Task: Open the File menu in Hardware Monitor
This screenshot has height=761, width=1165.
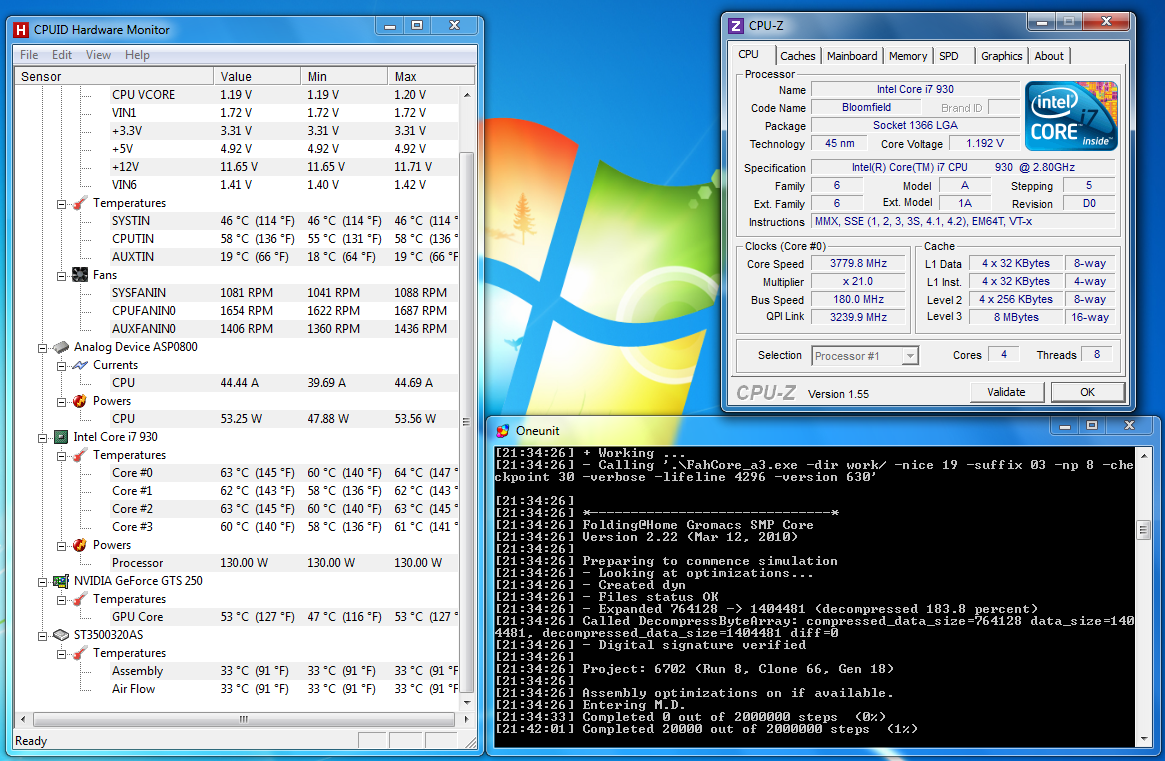Action: pos(29,55)
